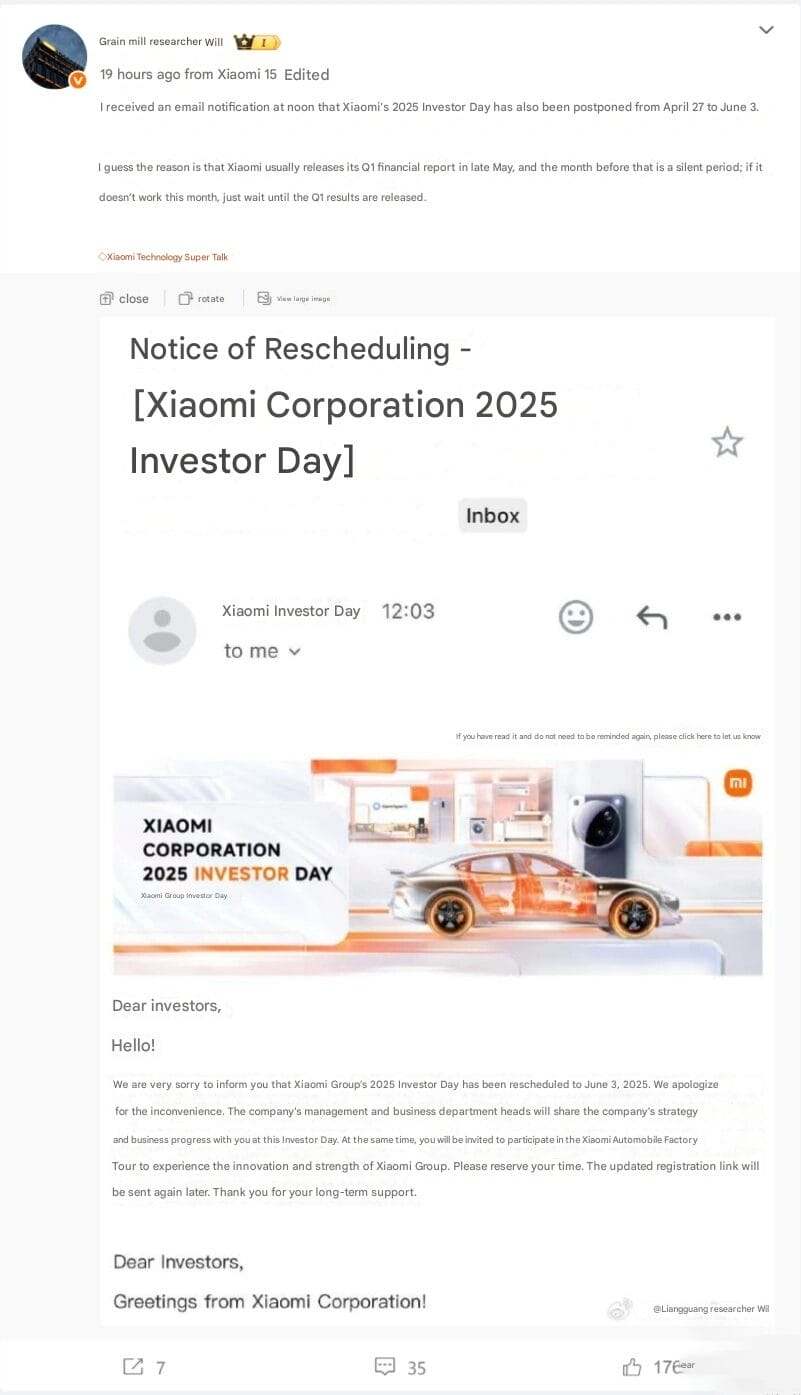The height and width of the screenshot is (1395, 801).
Task: Star the rescheduling notice email
Action: coord(727,442)
